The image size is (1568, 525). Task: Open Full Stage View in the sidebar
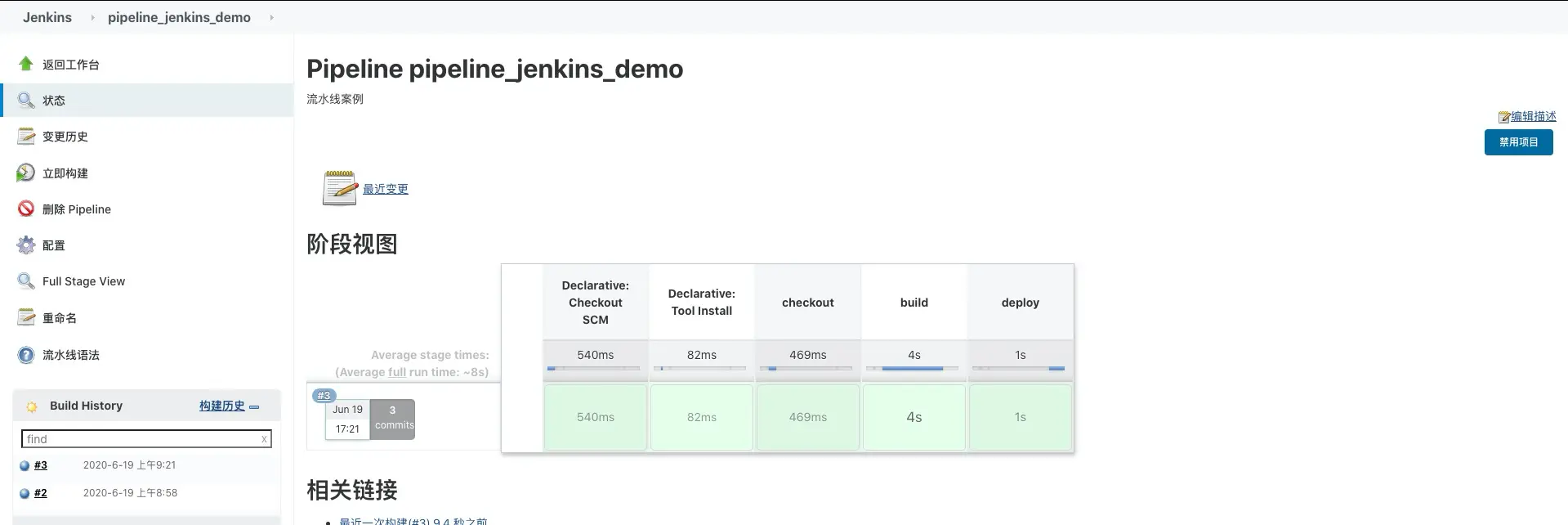[x=83, y=281]
